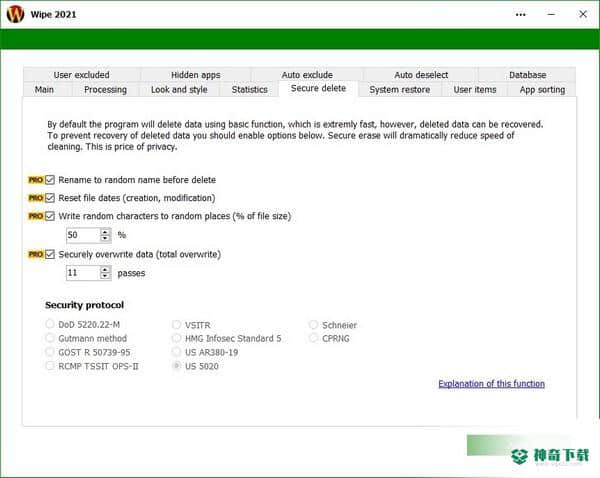Viewport: 600px width, 478px height.
Task: Click the percent input field showing 50
Action: (x=83, y=235)
